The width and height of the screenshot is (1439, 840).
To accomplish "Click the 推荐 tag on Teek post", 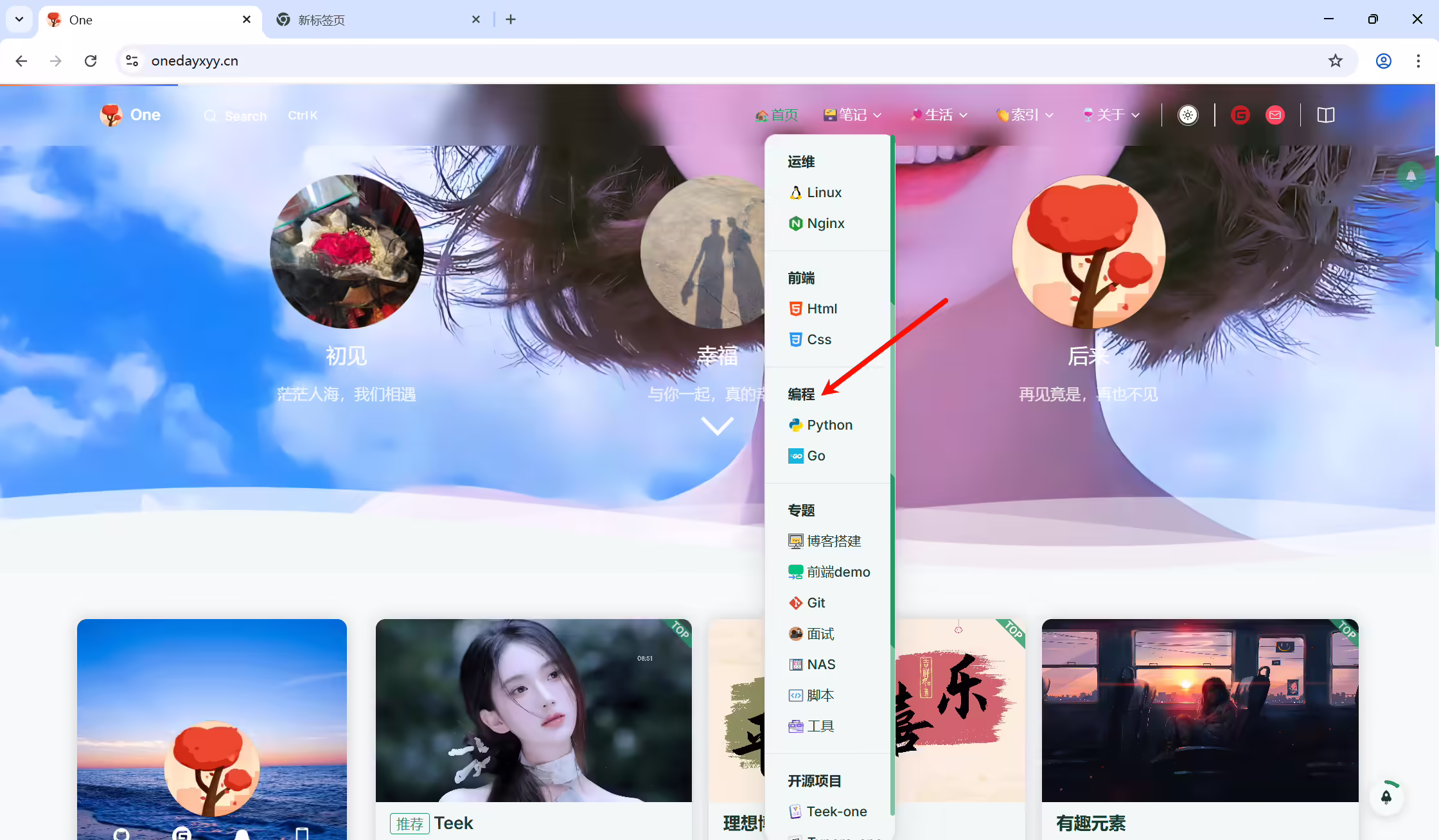I will (410, 823).
